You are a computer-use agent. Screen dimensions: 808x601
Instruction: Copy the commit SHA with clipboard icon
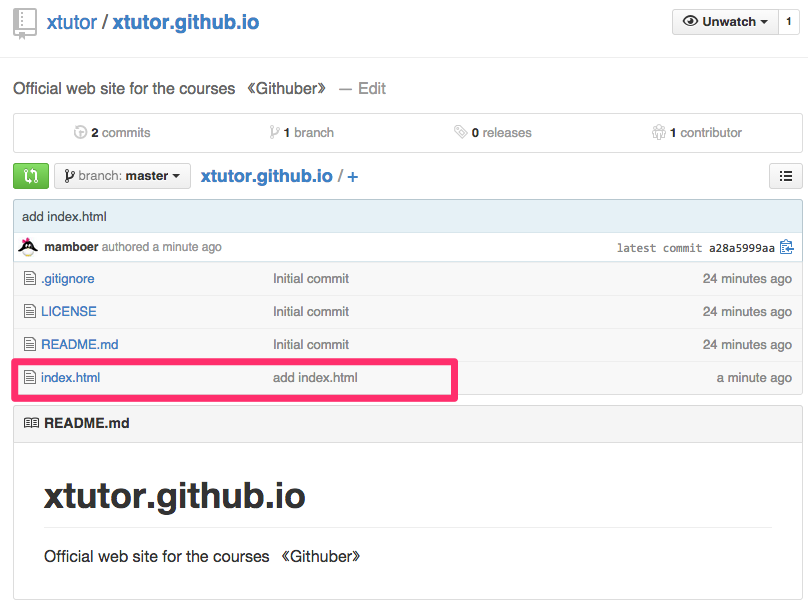point(786,247)
